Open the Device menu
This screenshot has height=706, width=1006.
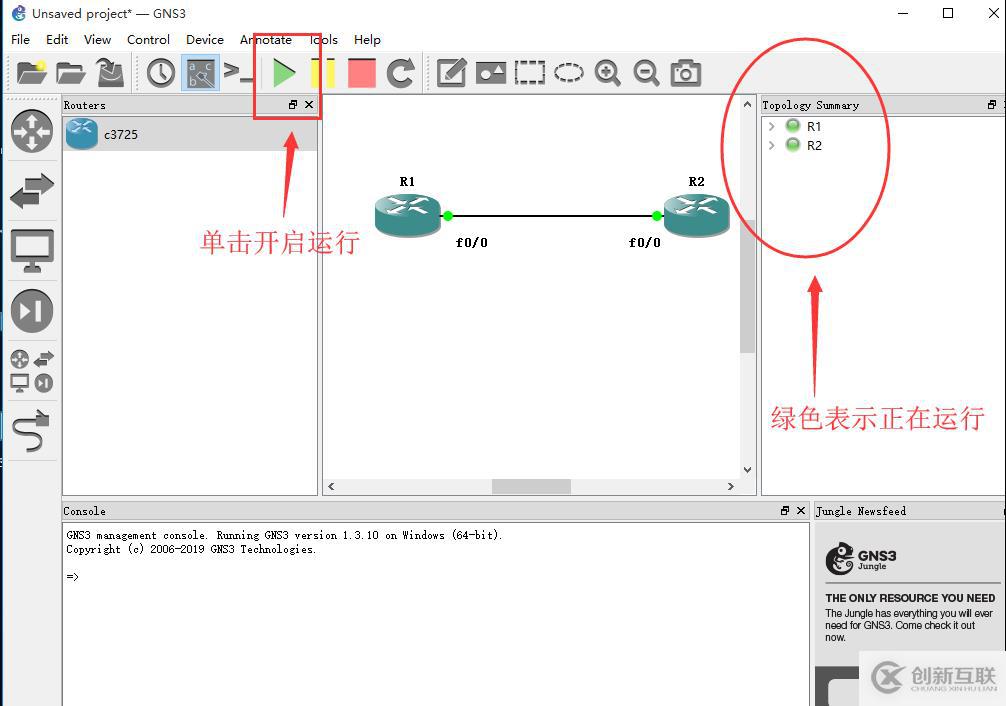point(205,40)
